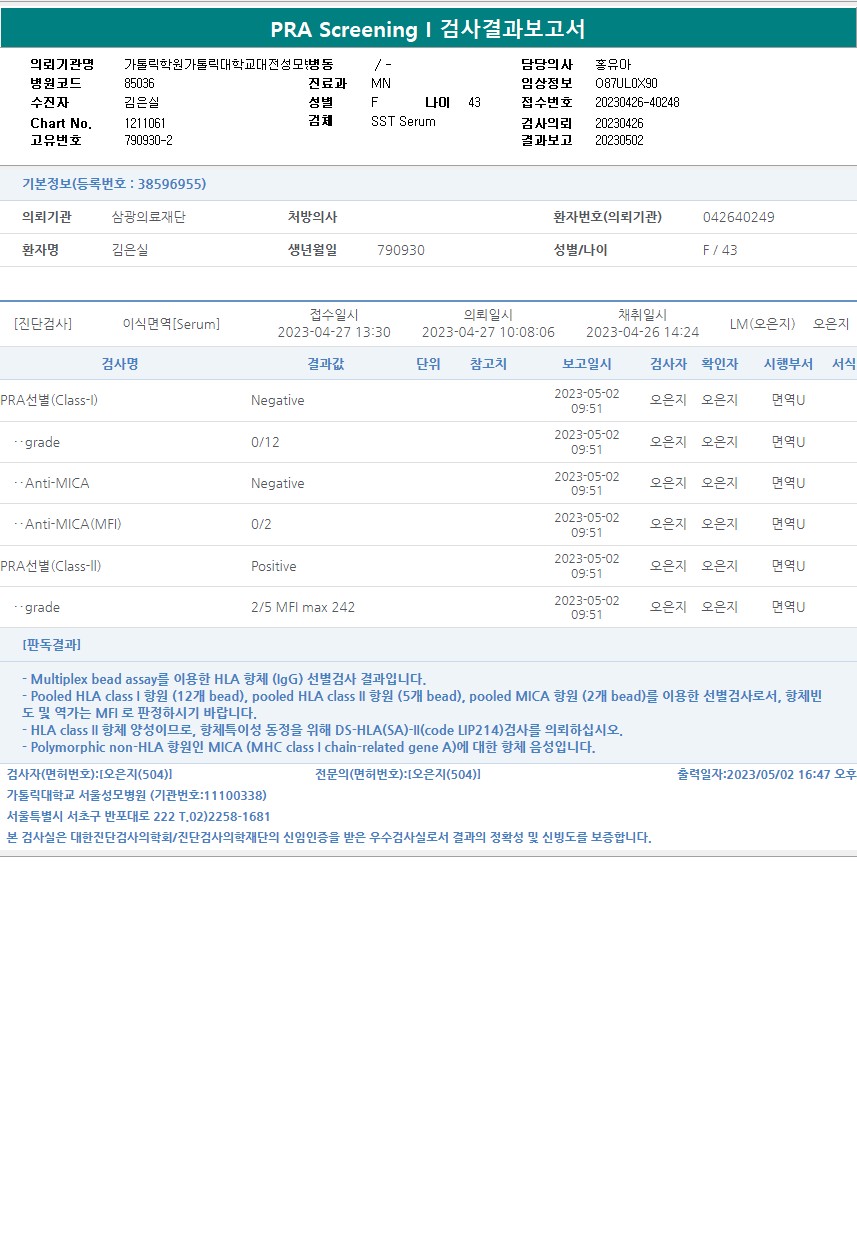
Task: Click the 0/12 grade result value
Action: coord(265,442)
